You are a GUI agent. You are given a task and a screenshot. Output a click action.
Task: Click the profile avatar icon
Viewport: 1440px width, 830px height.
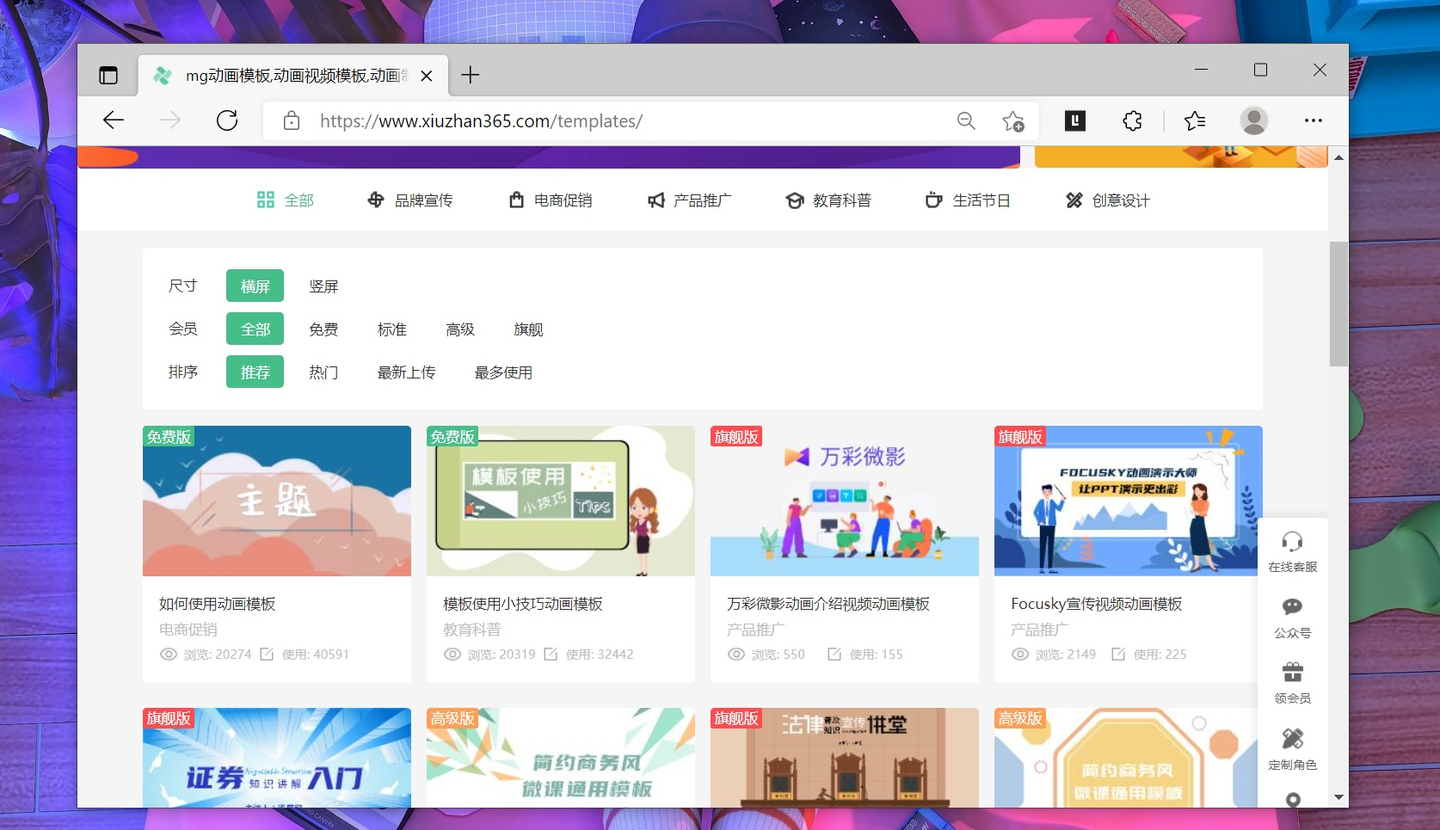pyautogui.click(x=1254, y=121)
